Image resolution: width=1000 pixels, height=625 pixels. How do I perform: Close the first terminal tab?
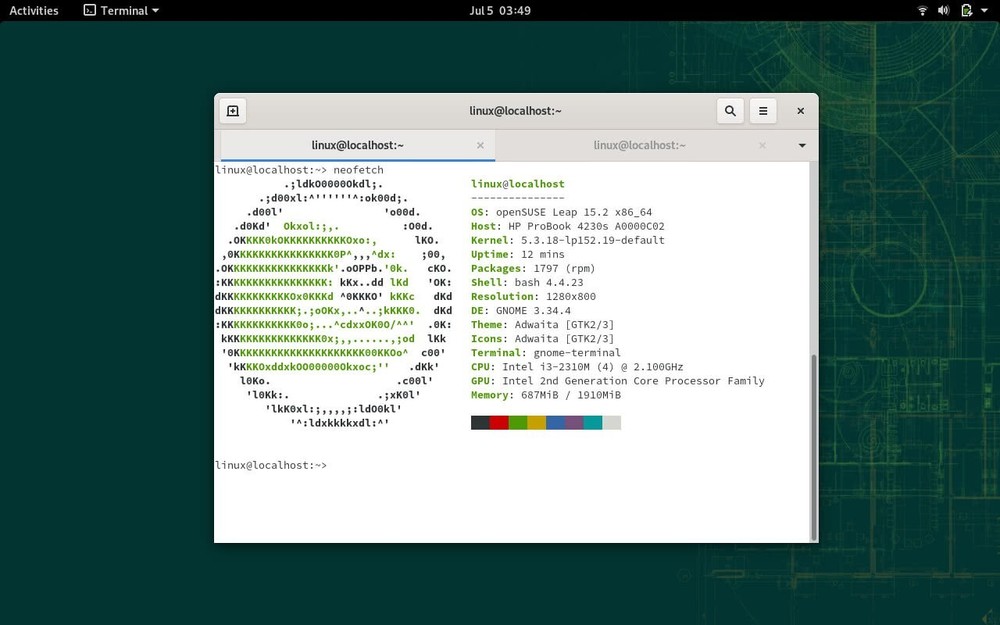click(480, 145)
